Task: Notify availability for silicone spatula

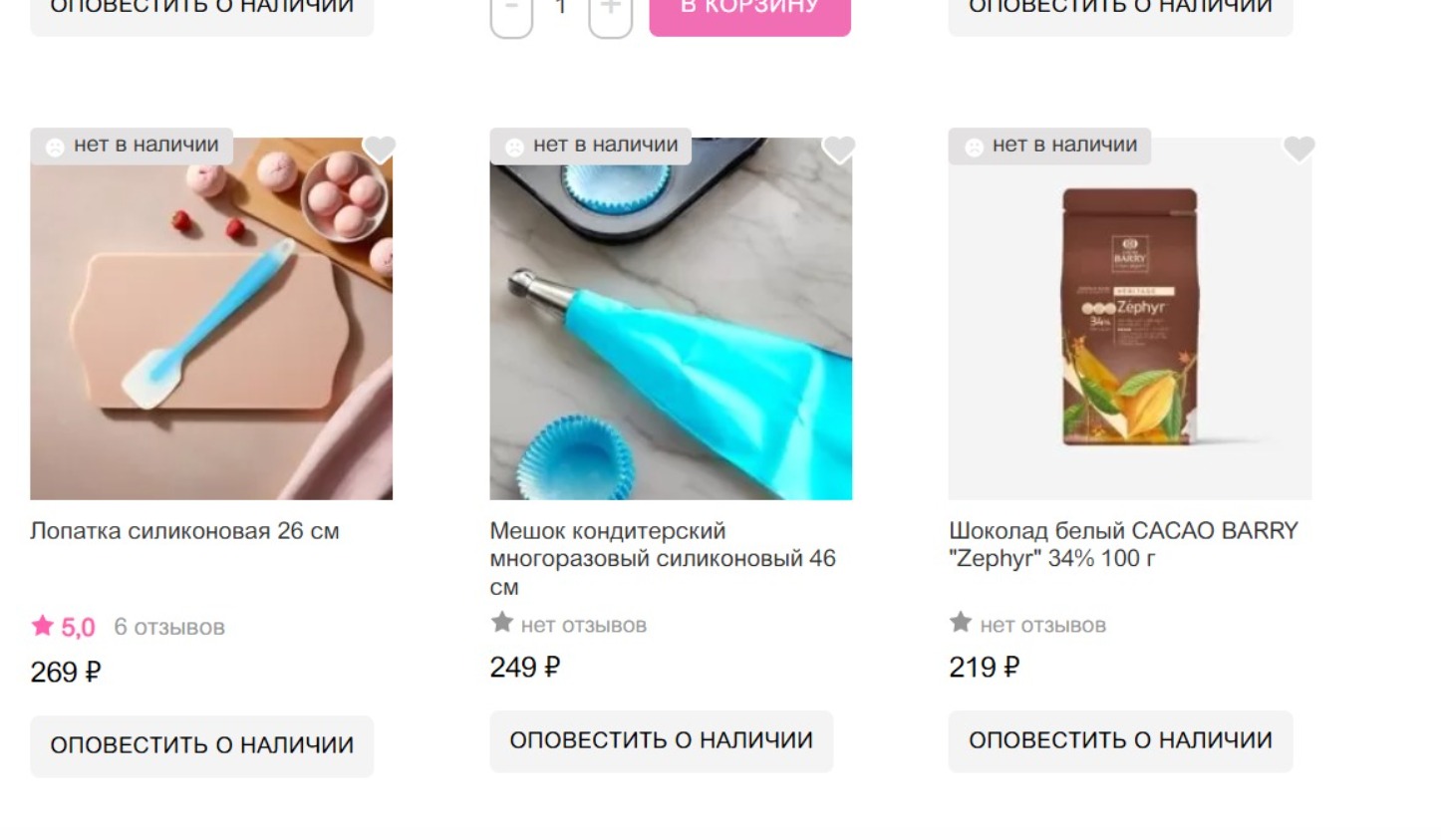Action: [x=202, y=745]
